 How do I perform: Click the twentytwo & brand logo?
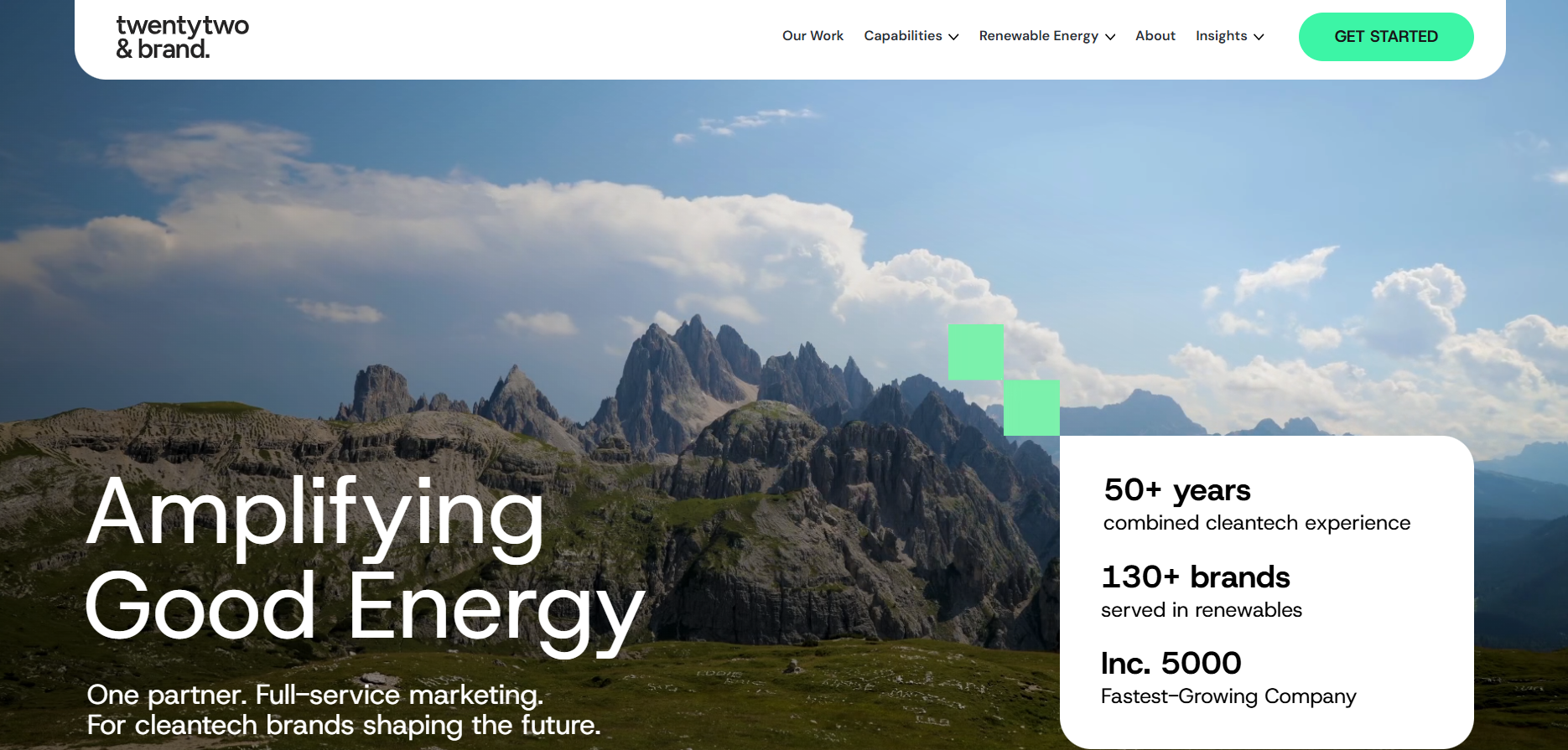coord(182,38)
